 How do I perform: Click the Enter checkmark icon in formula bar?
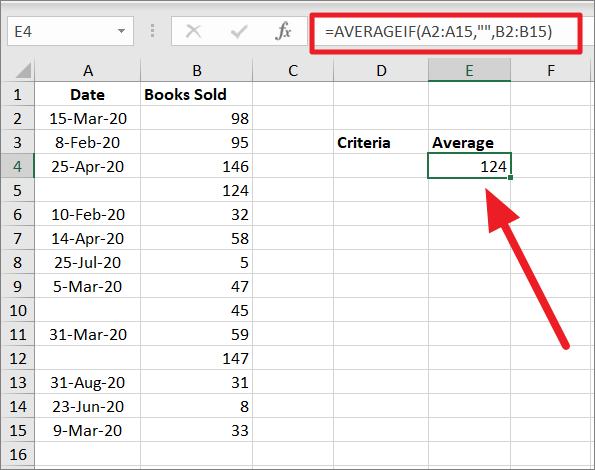click(x=239, y=31)
